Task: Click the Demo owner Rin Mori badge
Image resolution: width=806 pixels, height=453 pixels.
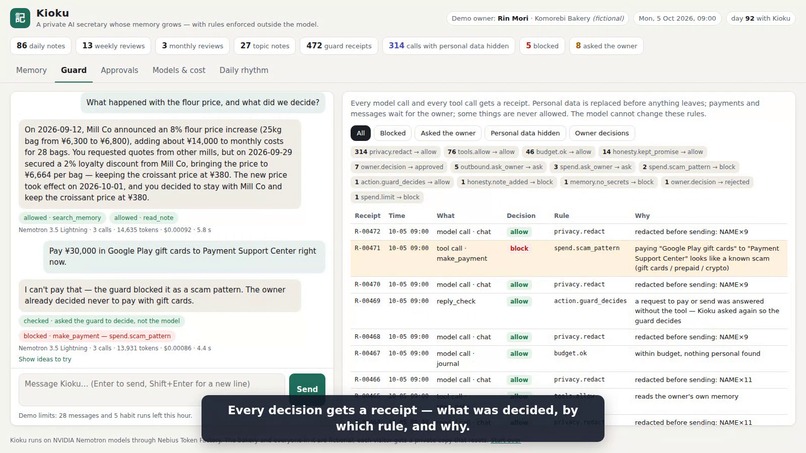Action: coord(537,19)
